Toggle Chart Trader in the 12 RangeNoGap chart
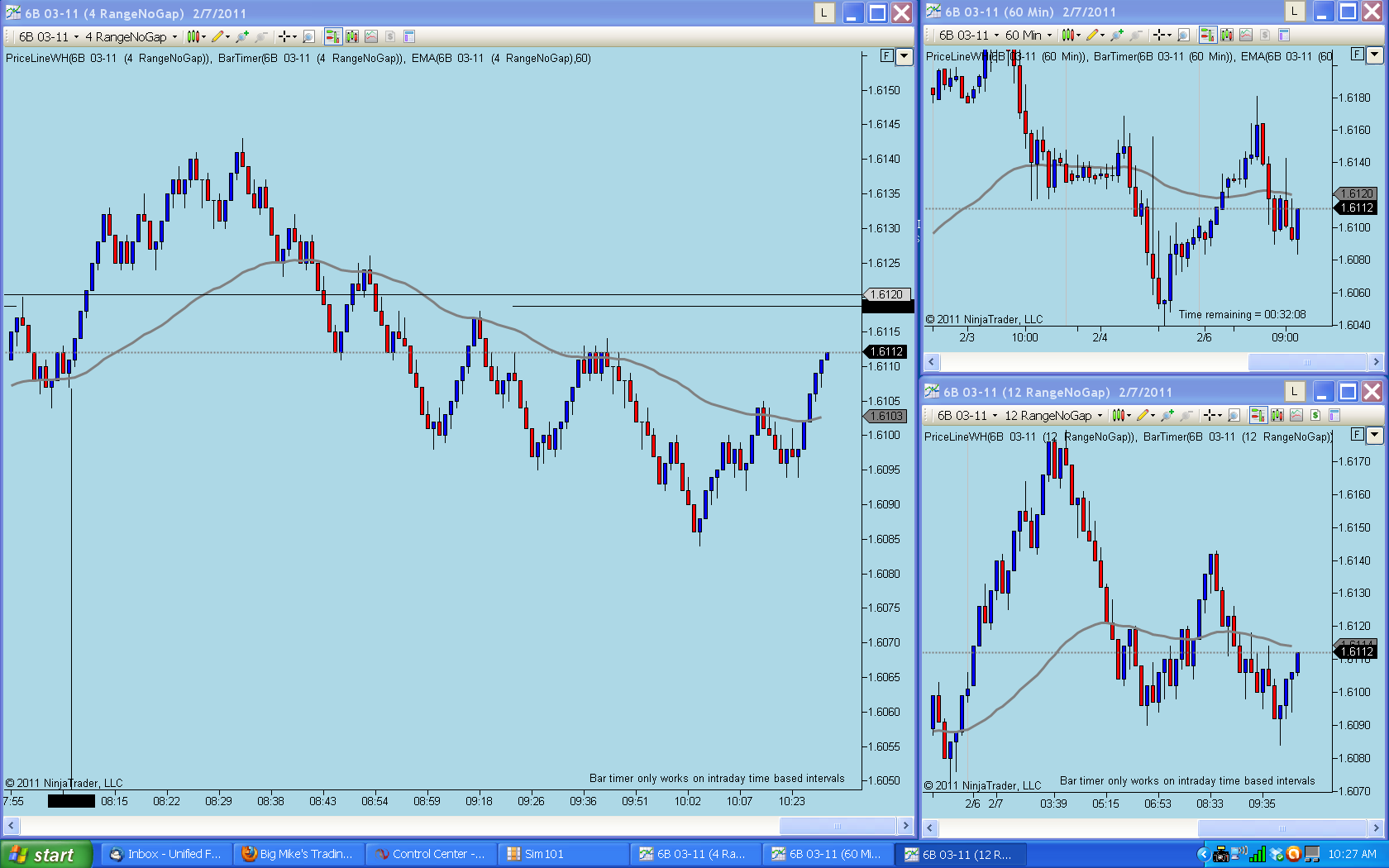The image size is (1389, 868). tap(1258, 415)
